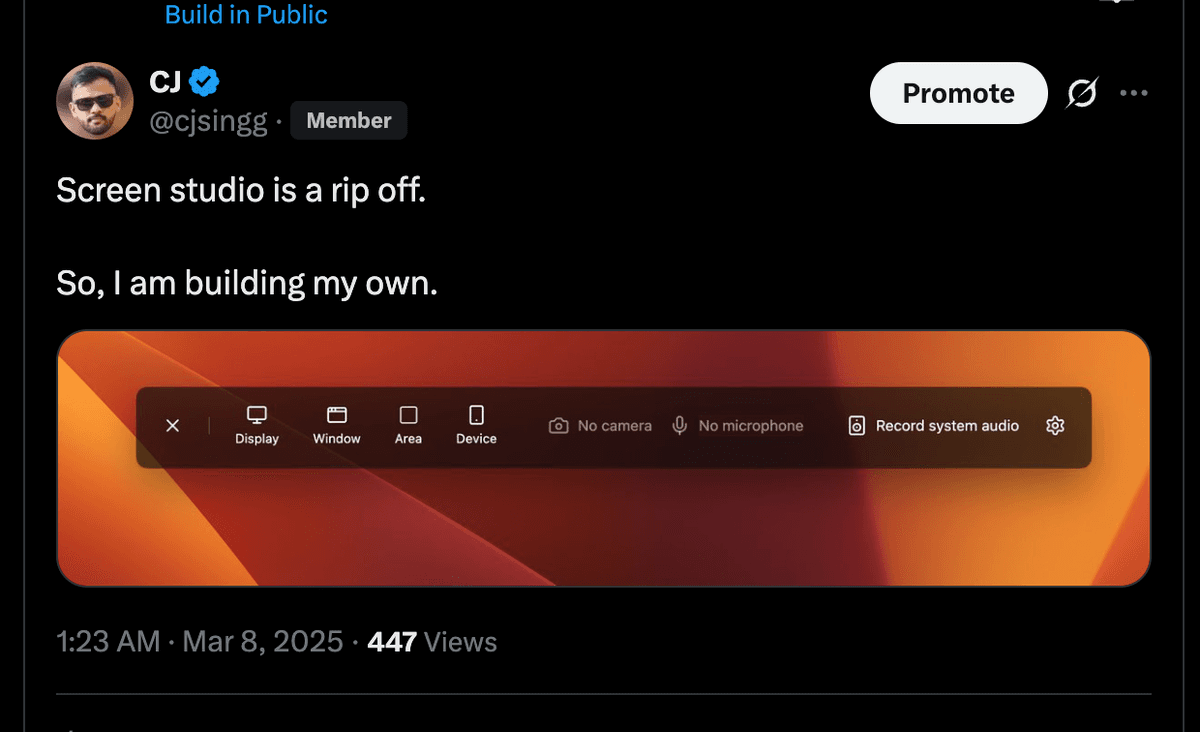Toggle Record system audio
The height and width of the screenshot is (732, 1200).
(934, 426)
